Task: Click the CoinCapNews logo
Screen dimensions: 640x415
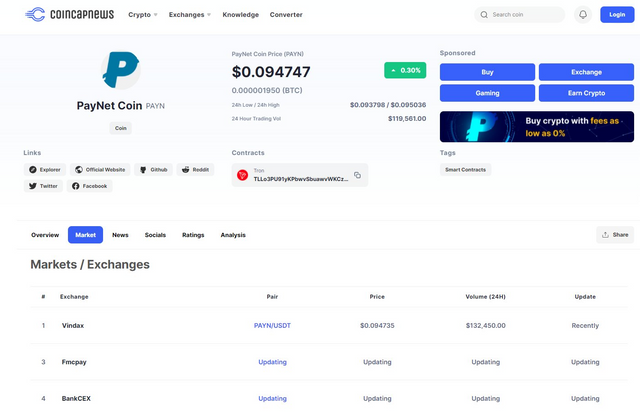Action: pos(69,14)
